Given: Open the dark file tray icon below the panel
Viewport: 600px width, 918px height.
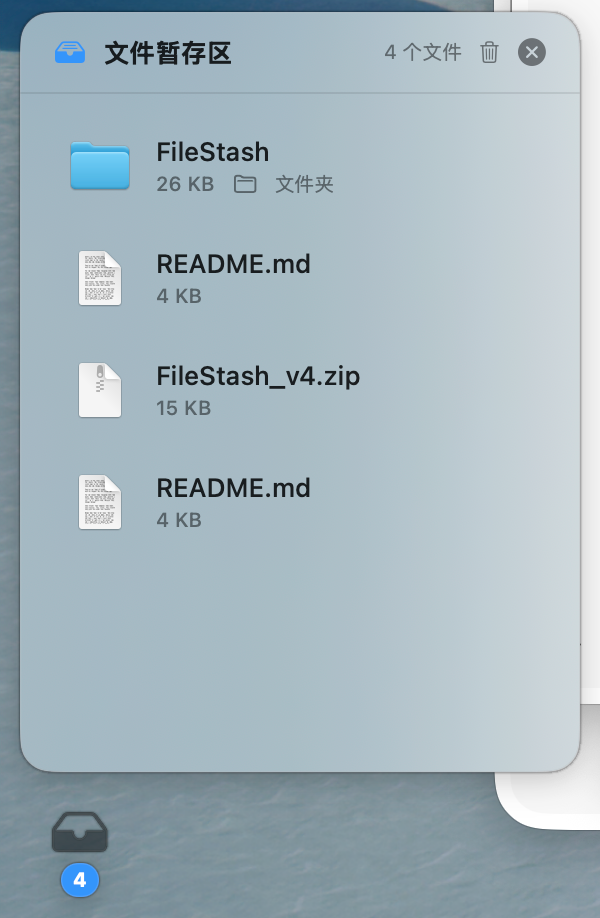Looking at the screenshot, I should point(80,831).
